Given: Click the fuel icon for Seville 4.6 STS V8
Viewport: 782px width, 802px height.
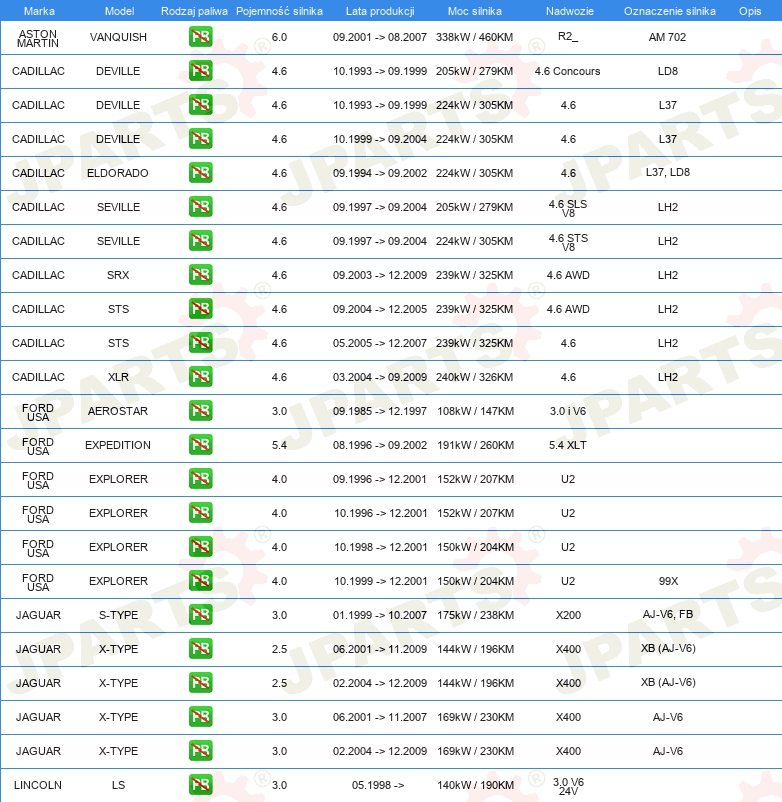Looking at the screenshot, I should tap(200, 241).
